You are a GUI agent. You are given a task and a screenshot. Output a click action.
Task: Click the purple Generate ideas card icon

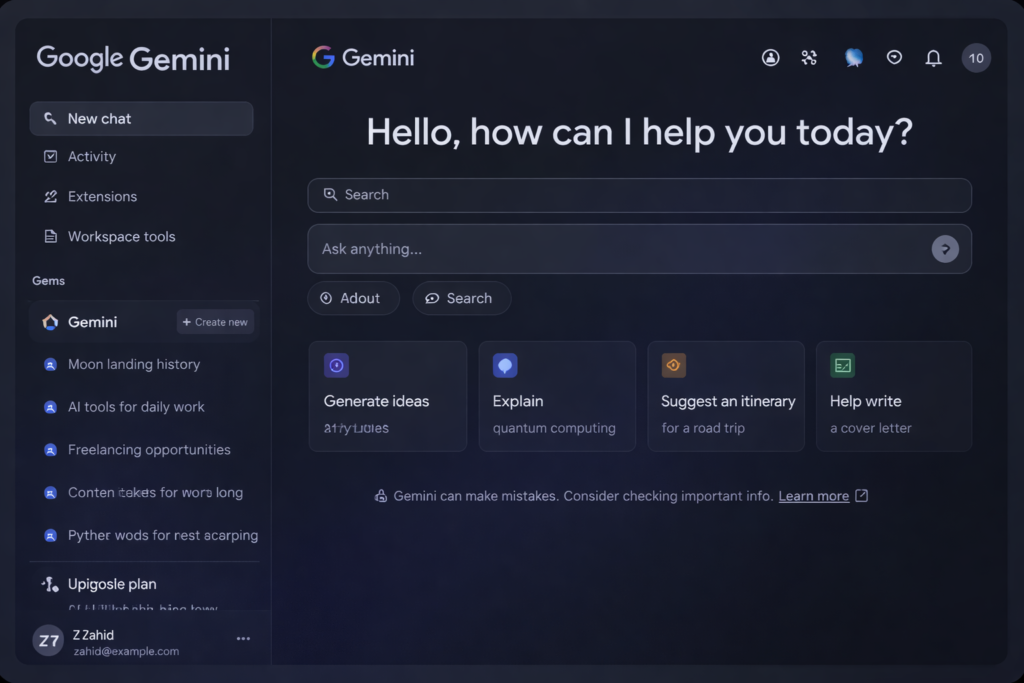336,366
